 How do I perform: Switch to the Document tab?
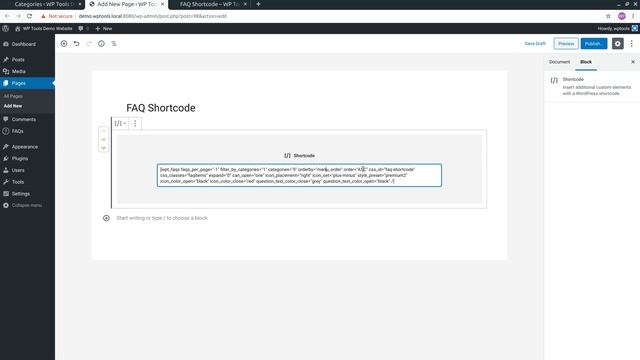click(559, 62)
